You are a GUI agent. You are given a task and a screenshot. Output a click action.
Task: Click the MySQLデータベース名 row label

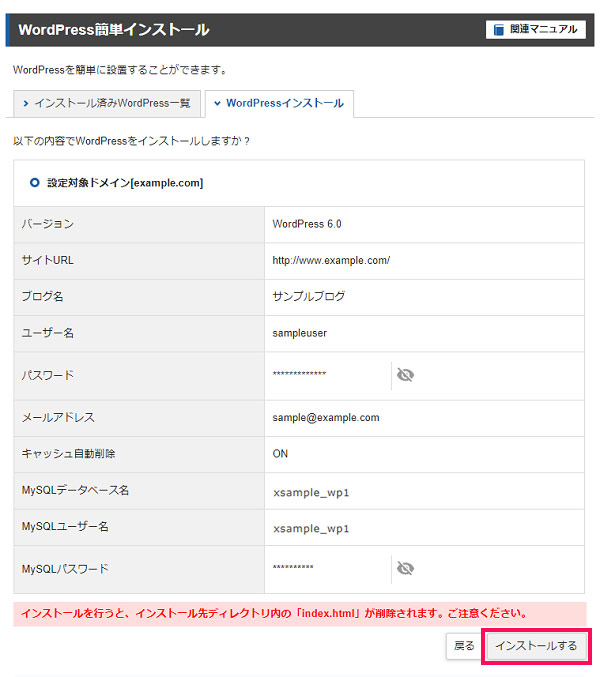(x=75, y=490)
